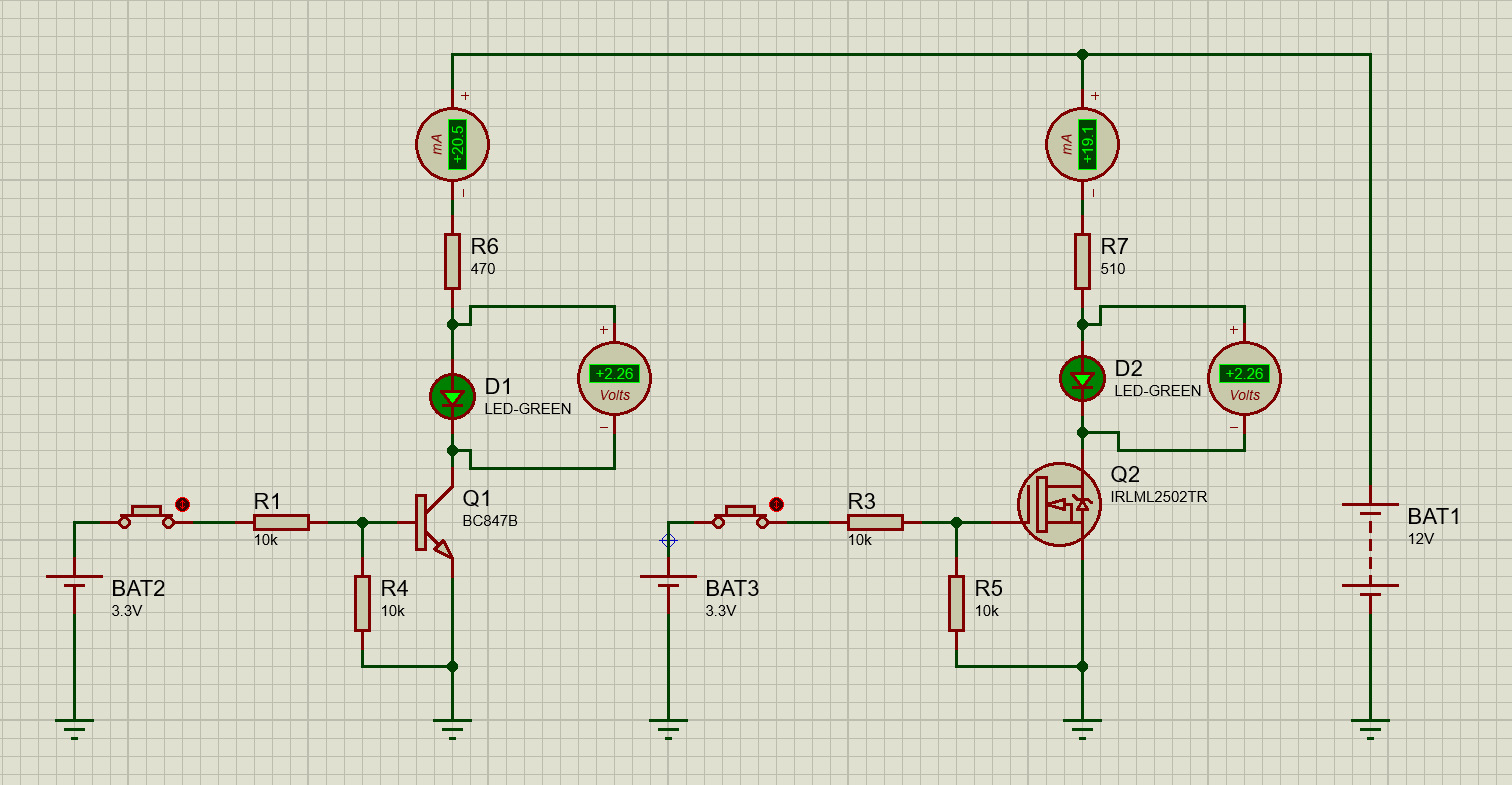Click the ground symbol under Q1 emitter
Screen dimensions: 1512x785
click(x=452, y=727)
